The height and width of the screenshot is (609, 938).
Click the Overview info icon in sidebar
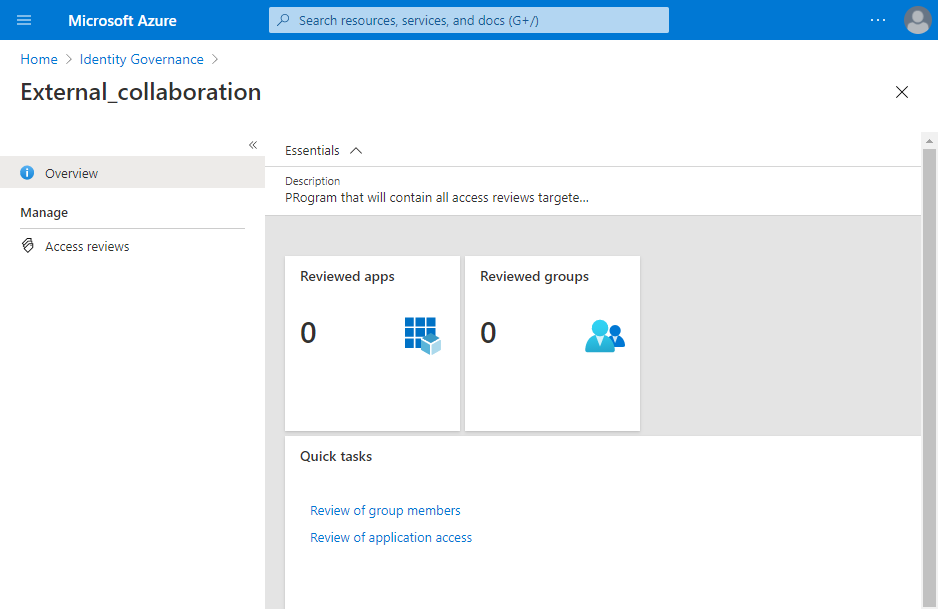(x=27, y=172)
